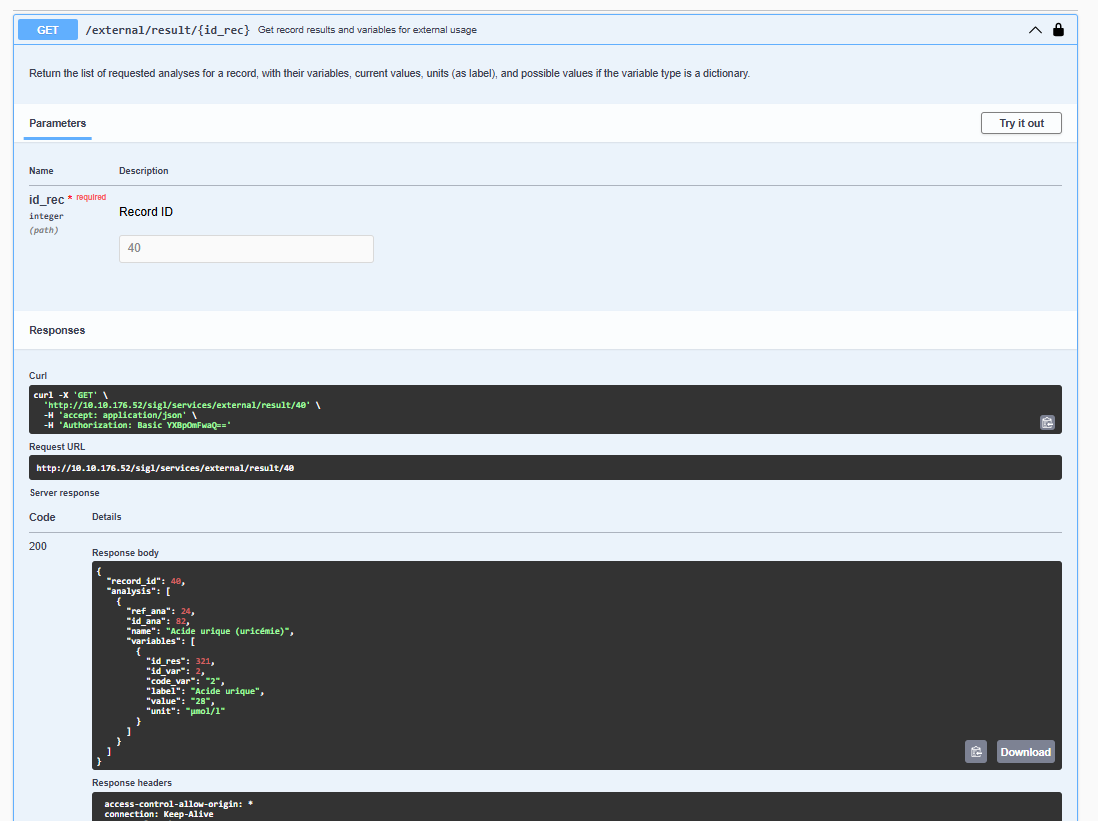This screenshot has width=1098, height=821.
Task: Copy the curl command to clipboard
Action: 1046,422
